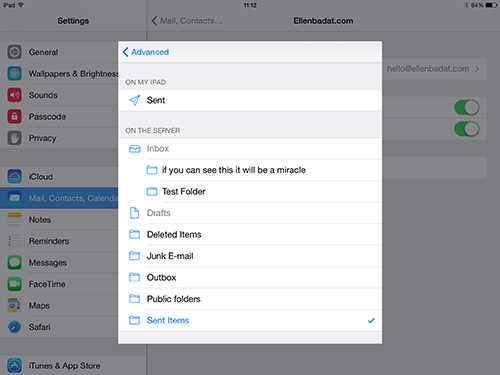Tap checkmark on Sent Items row
This screenshot has width=500, height=375.
pos(371,320)
